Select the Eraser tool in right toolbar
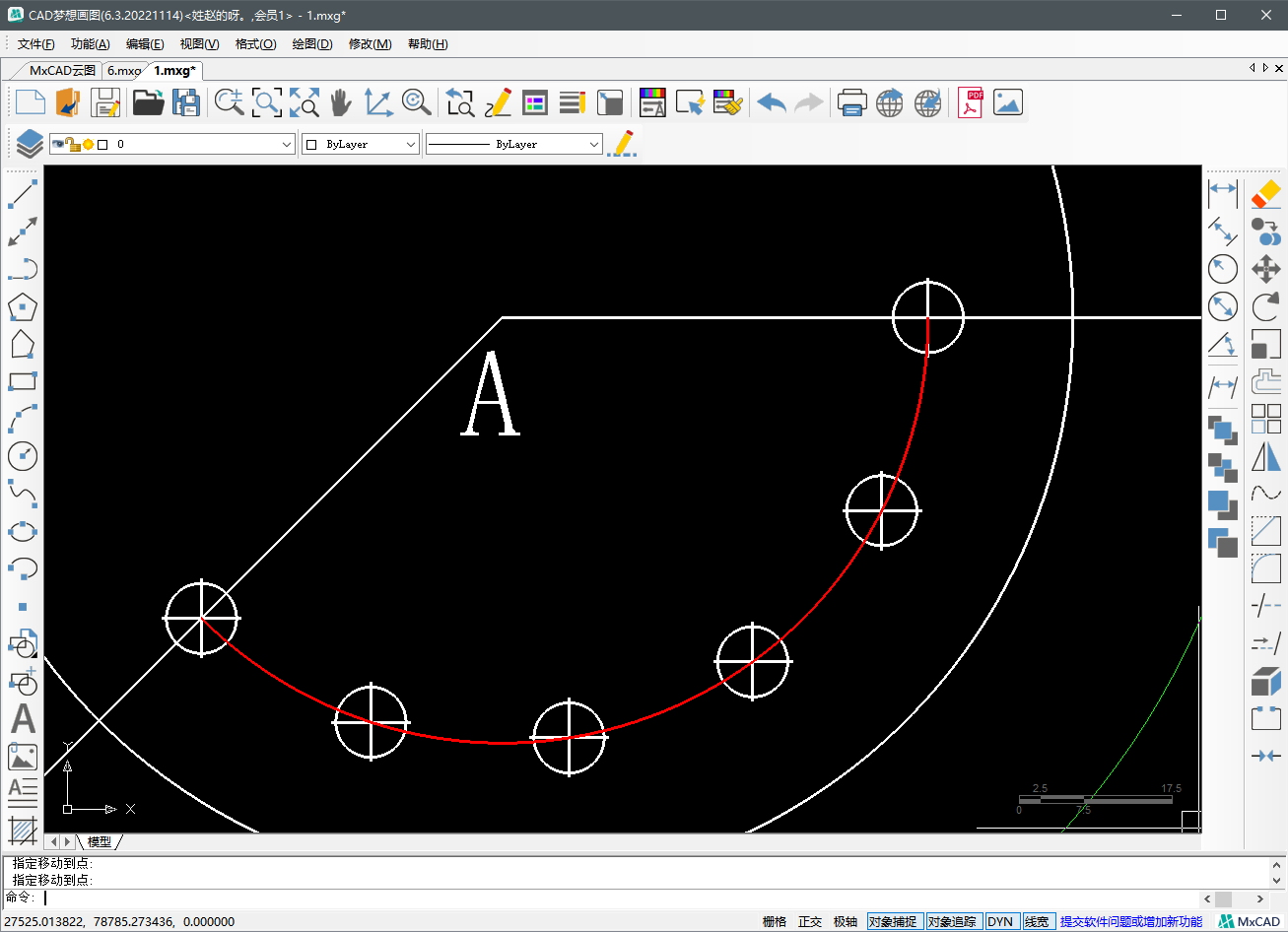Image resolution: width=1288 pixels, height=932 pixels. [x=1266, y=194]
